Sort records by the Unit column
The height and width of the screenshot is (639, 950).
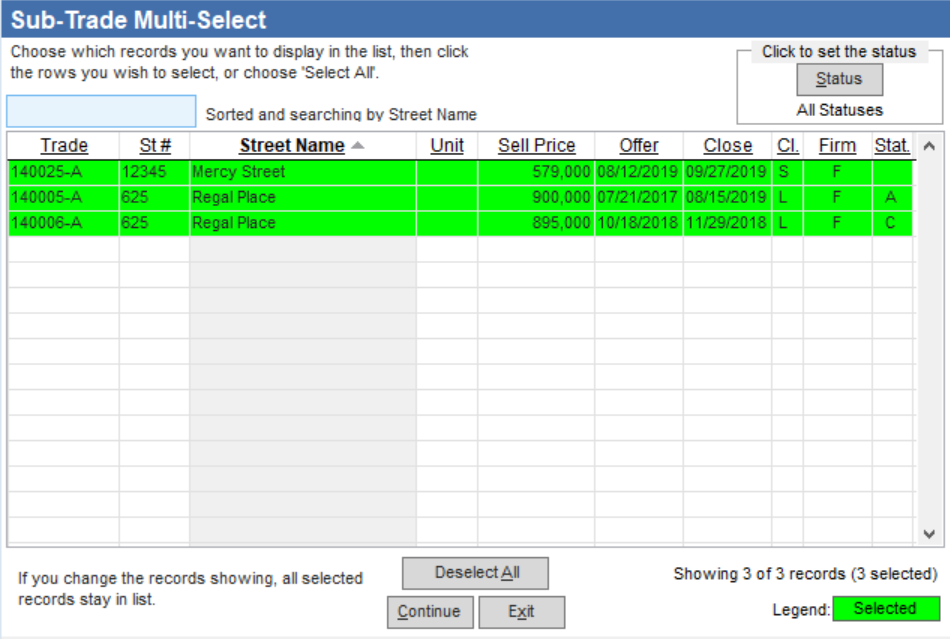pos(446,145)
